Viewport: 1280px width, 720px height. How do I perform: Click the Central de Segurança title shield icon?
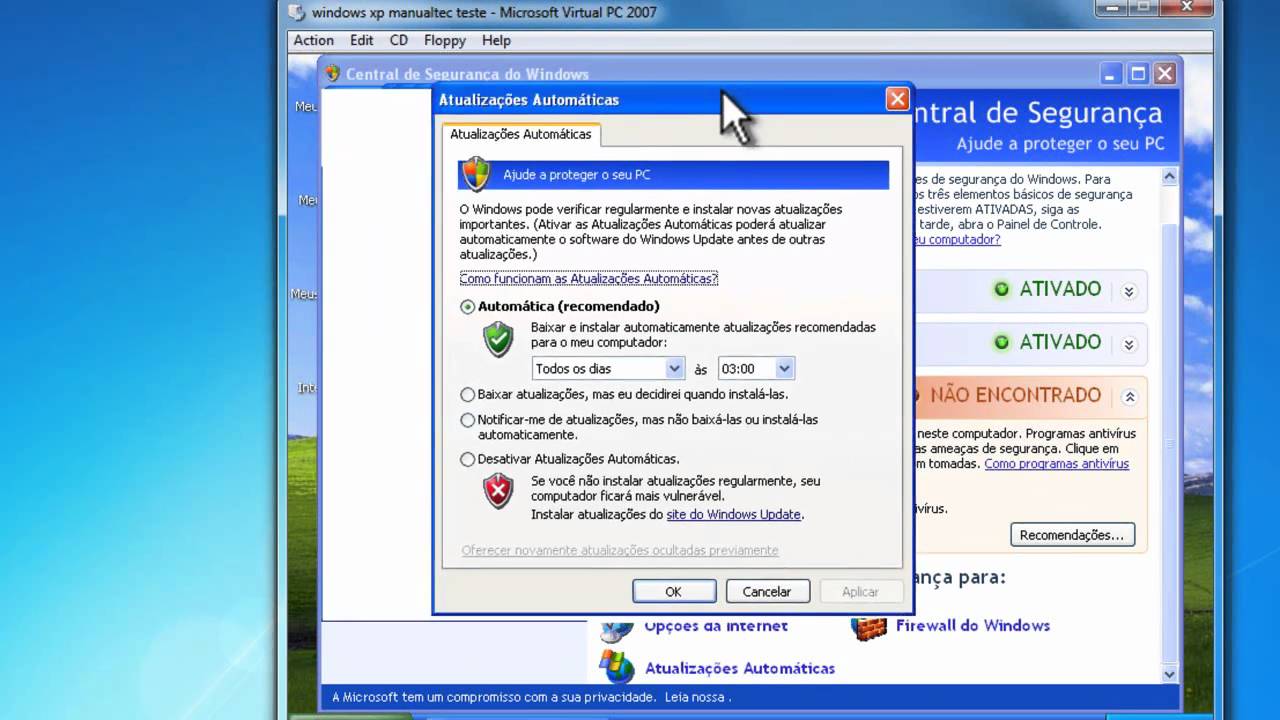332,74
